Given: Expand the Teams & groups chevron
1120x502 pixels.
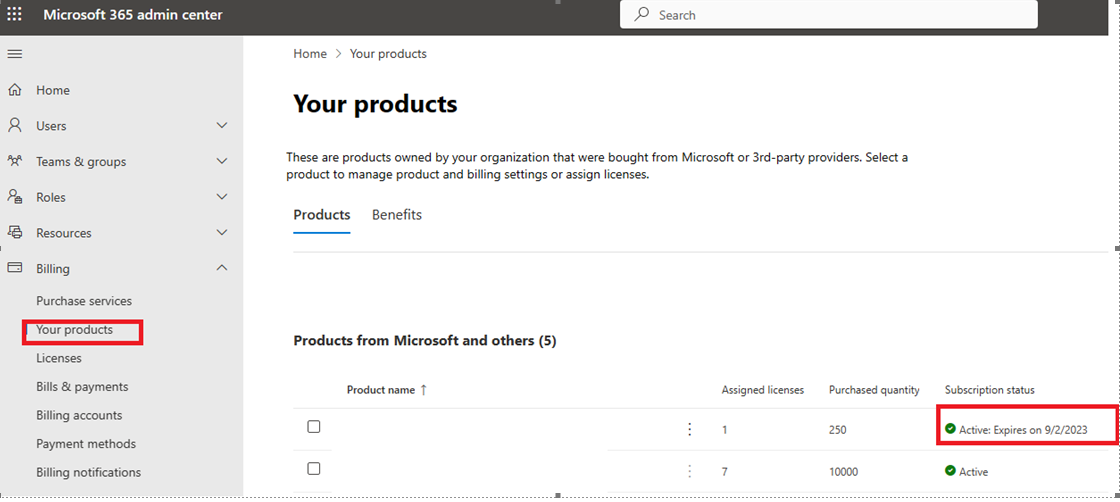Looking at the screenshot, I should (222, 161).
